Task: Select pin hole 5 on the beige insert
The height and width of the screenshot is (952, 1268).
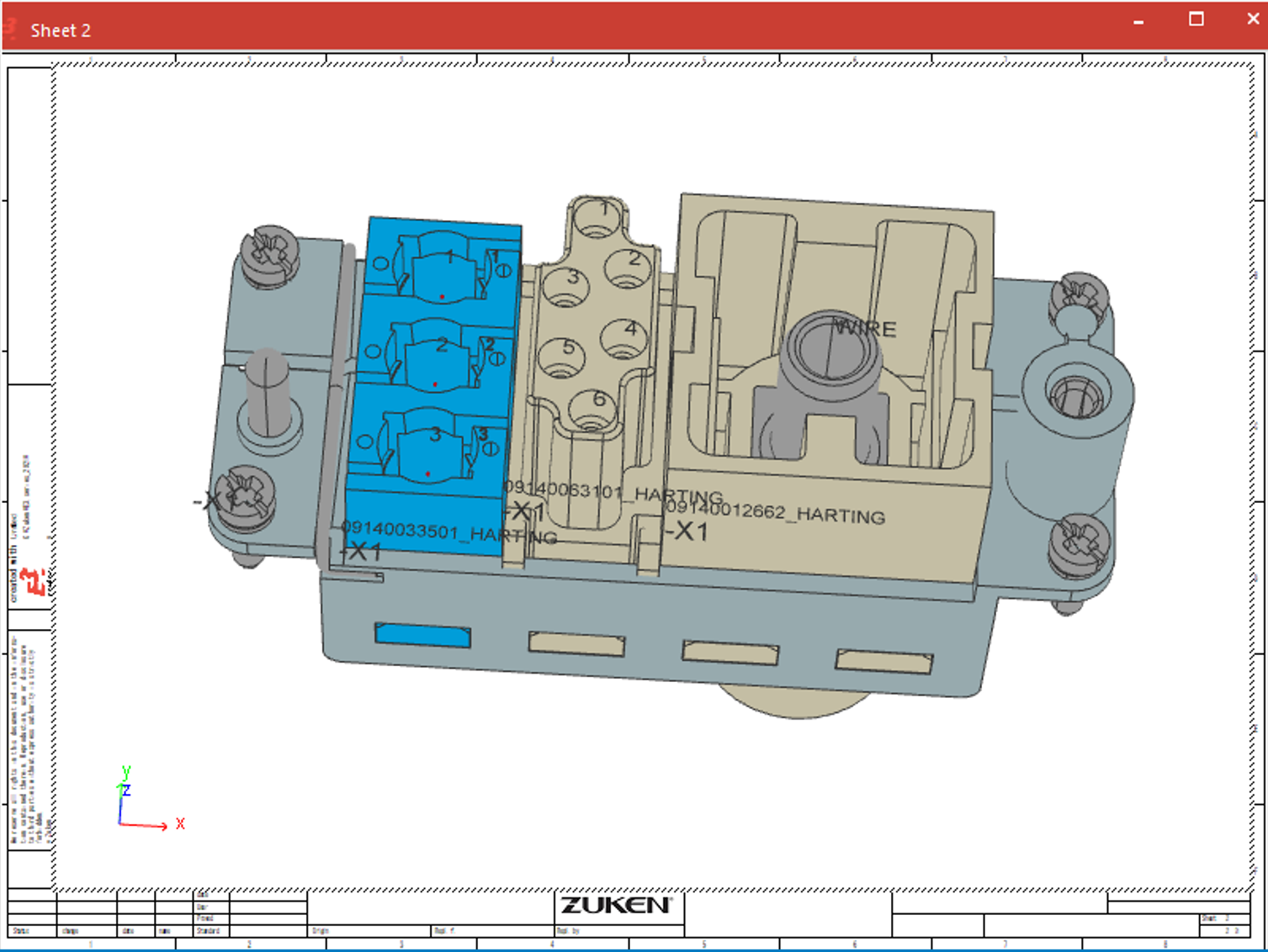Action: [x=561, y=357]
